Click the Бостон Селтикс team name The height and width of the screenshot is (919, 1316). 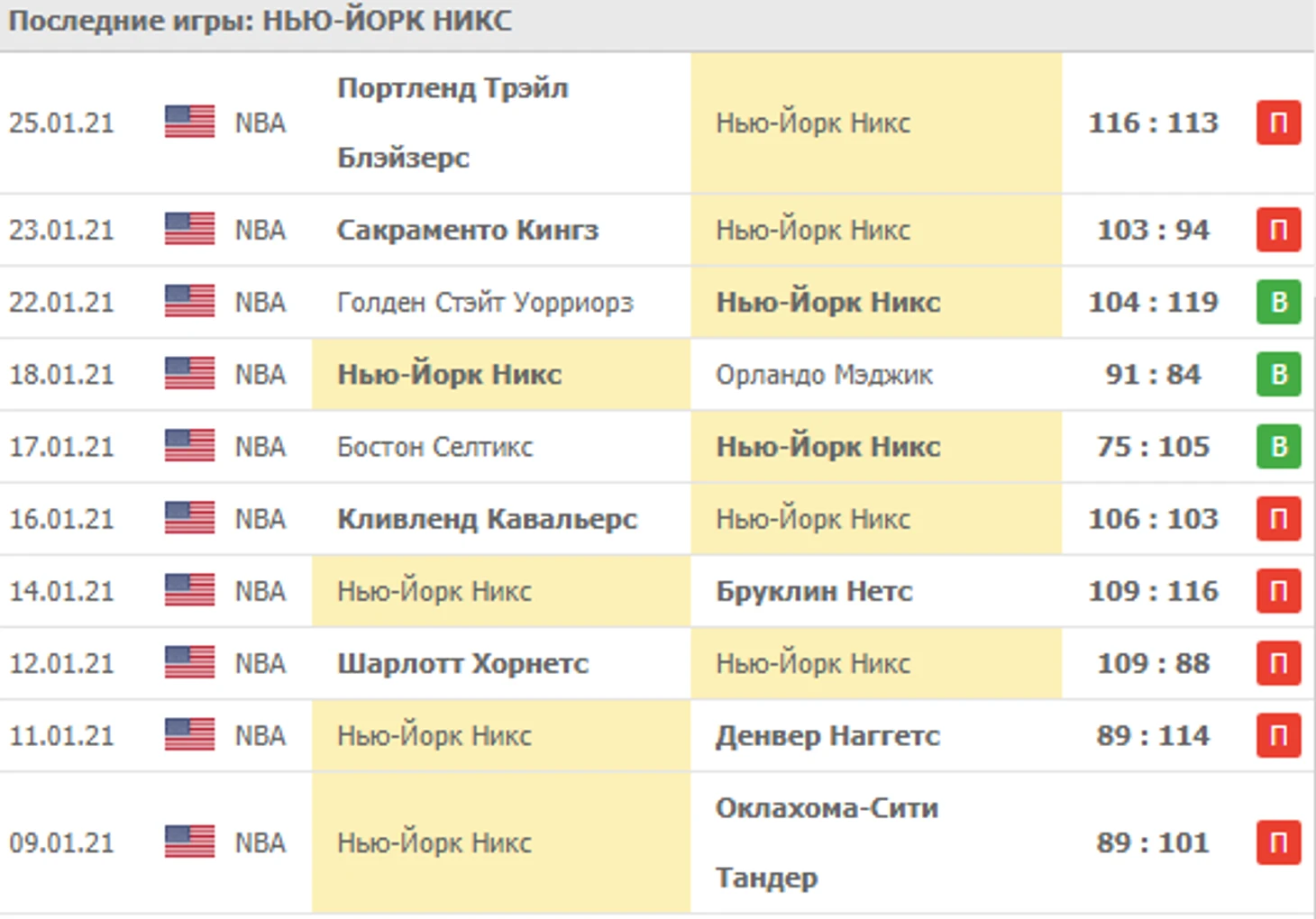coord(434,447)
